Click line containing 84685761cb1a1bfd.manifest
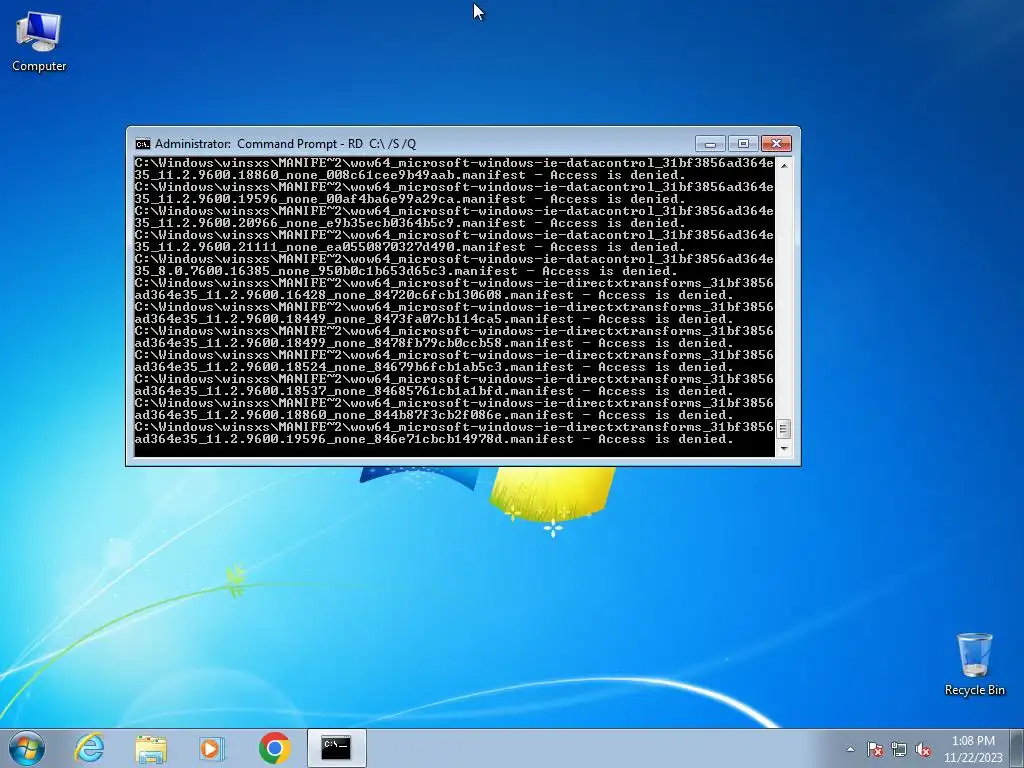Viewport: 1024px width, 768px height. pos(434,391)
